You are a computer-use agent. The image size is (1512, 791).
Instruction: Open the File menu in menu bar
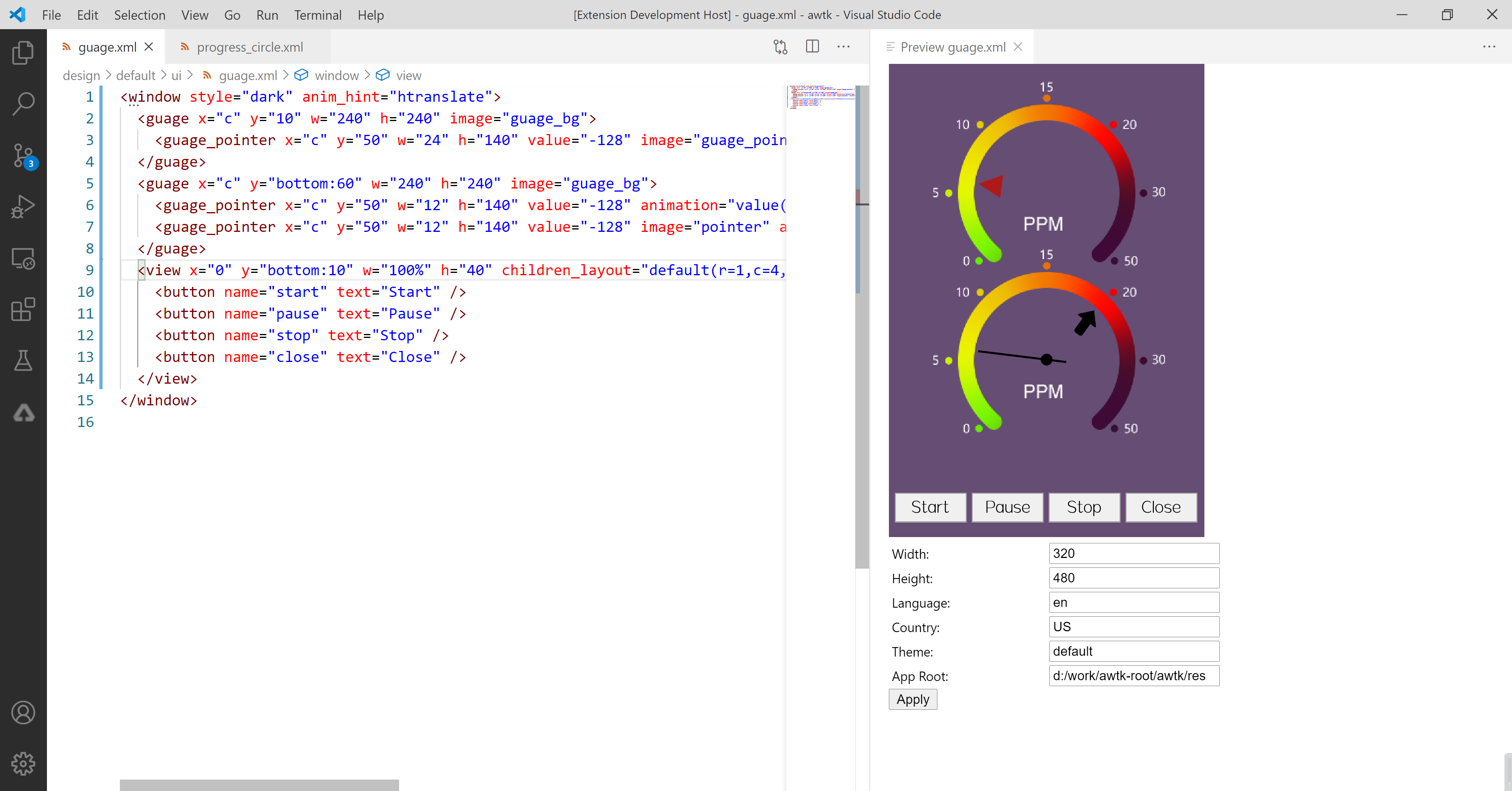50,14
